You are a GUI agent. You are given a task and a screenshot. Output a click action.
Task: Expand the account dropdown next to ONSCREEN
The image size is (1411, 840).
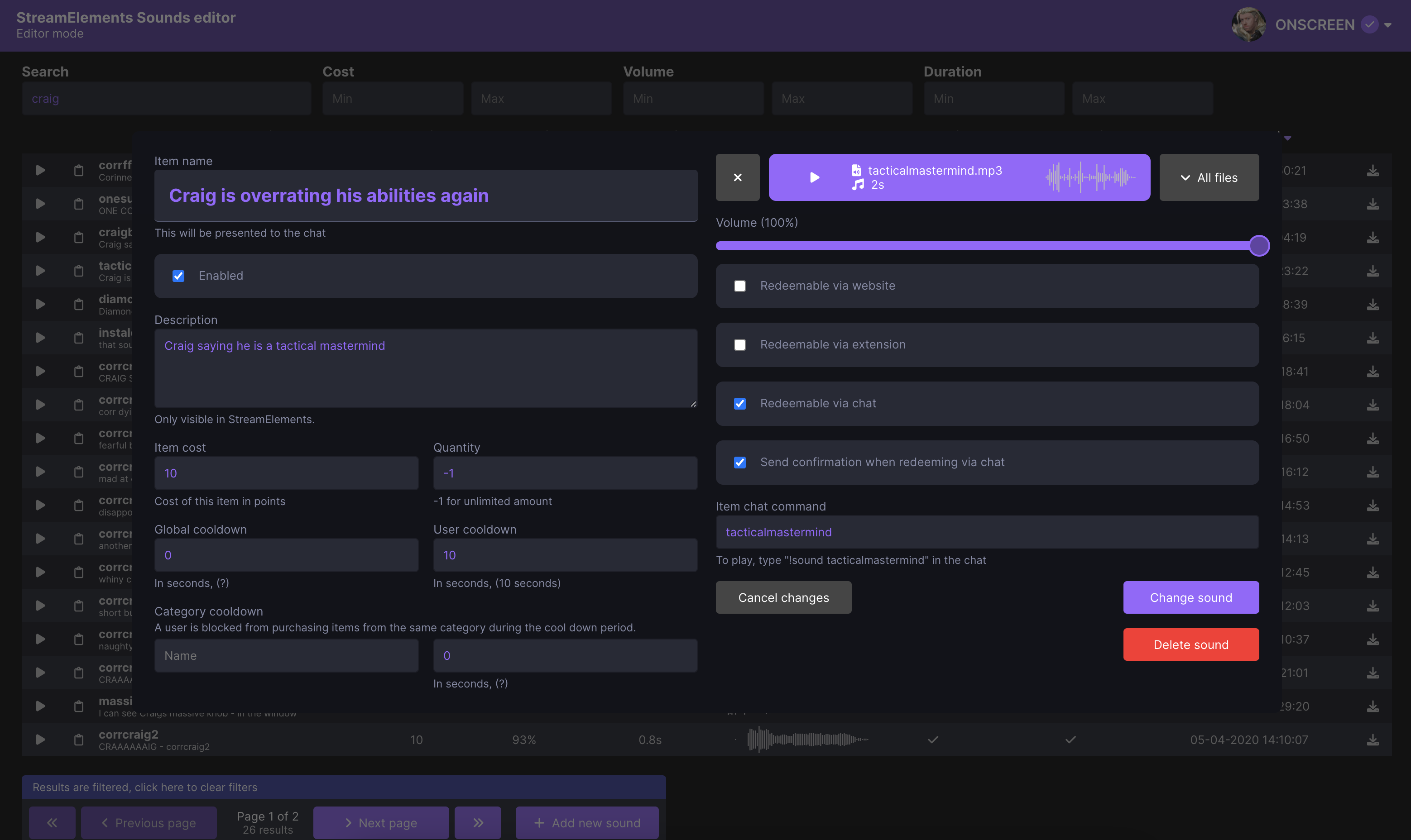pyautogui.click(x=1387, y=25)
